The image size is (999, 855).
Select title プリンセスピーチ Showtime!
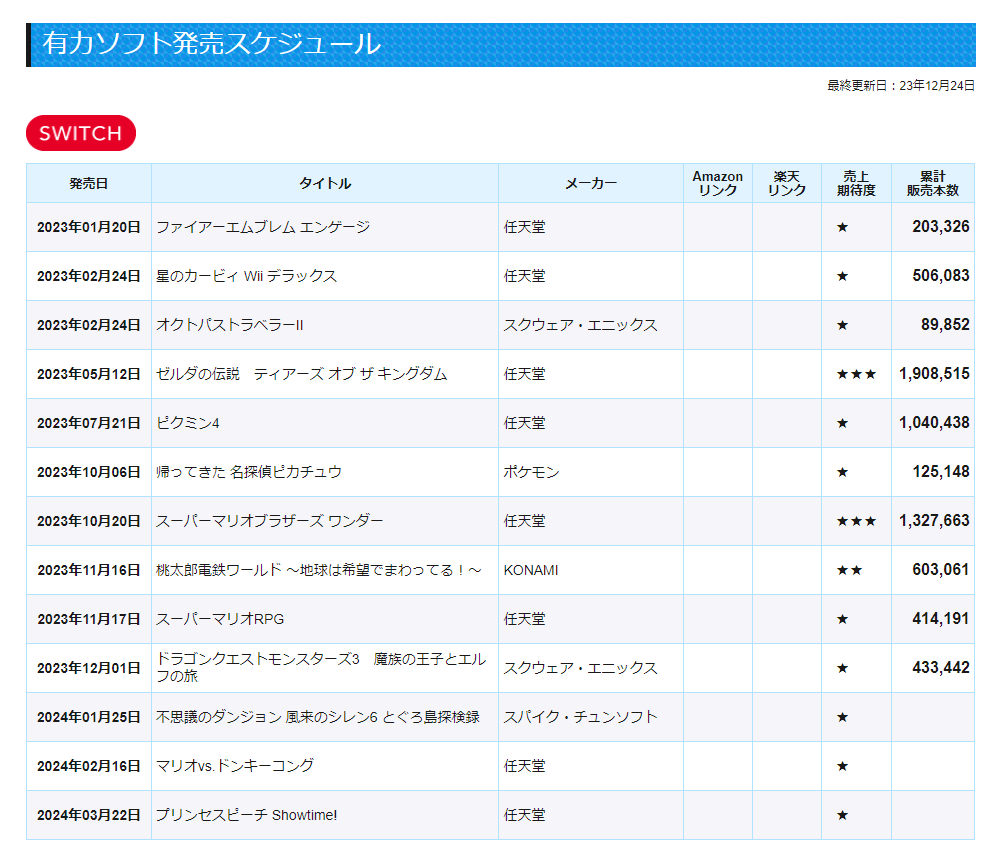click(247, 815)
